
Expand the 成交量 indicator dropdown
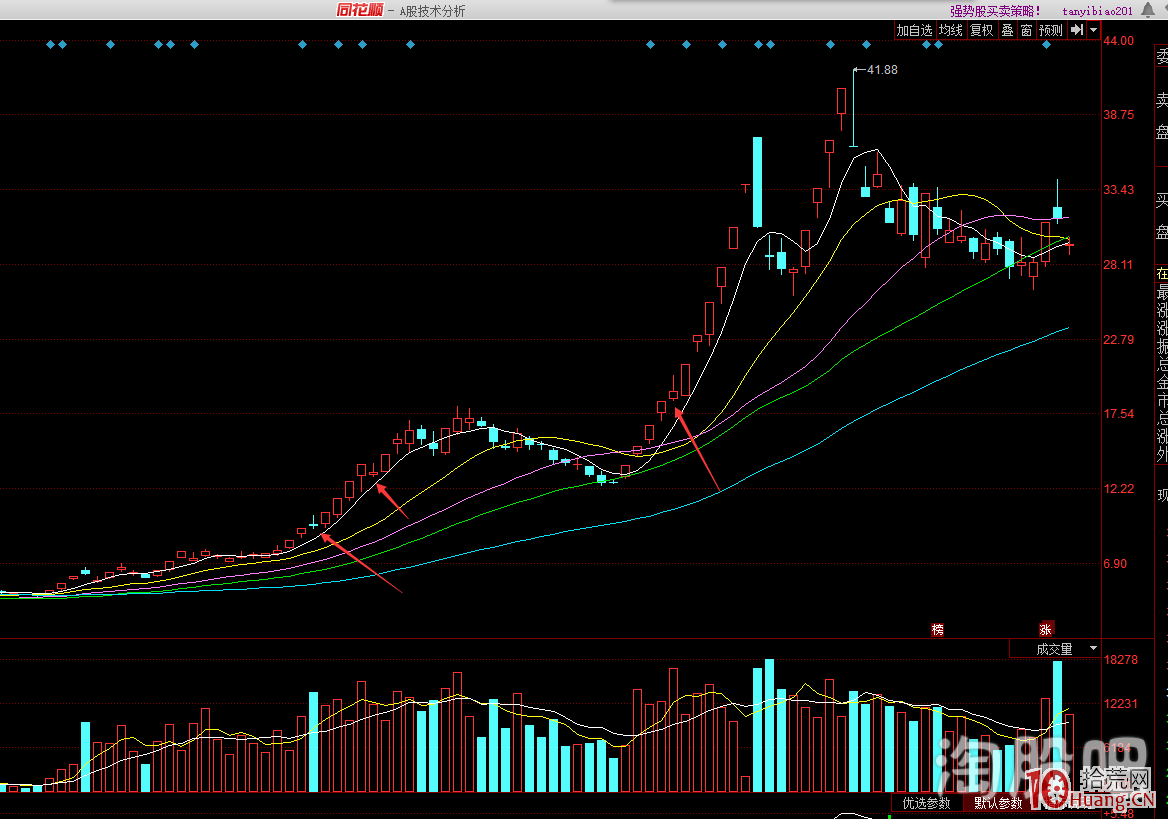(1093, 649)
